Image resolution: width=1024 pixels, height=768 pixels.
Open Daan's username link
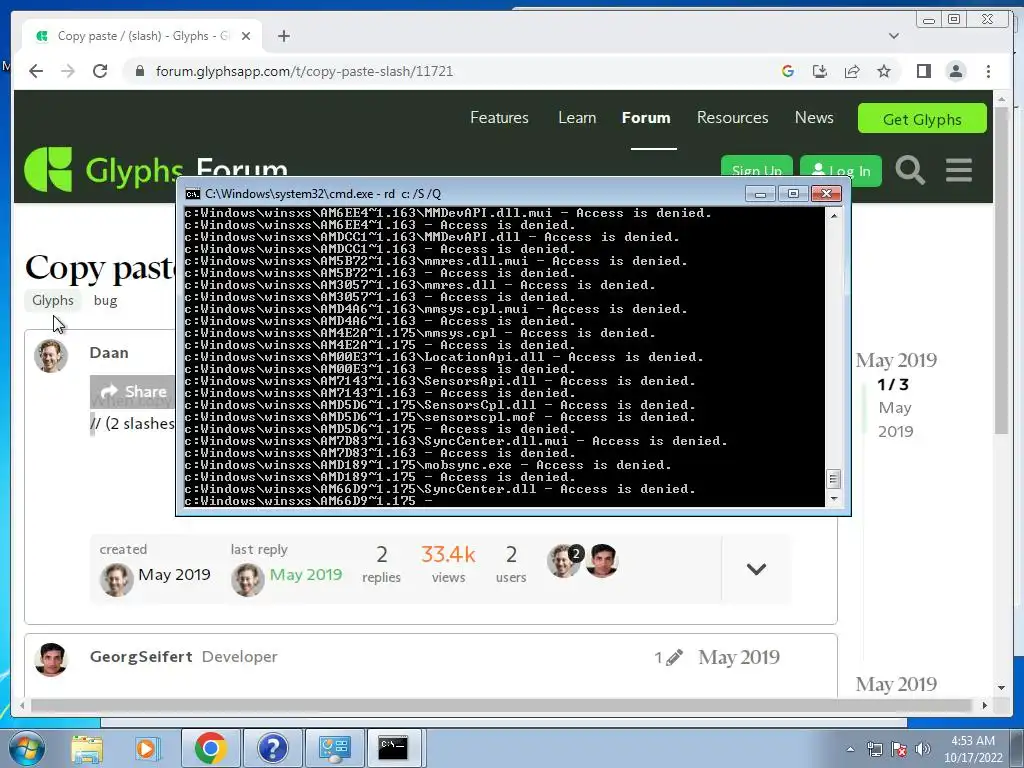[x=109, y=353]
